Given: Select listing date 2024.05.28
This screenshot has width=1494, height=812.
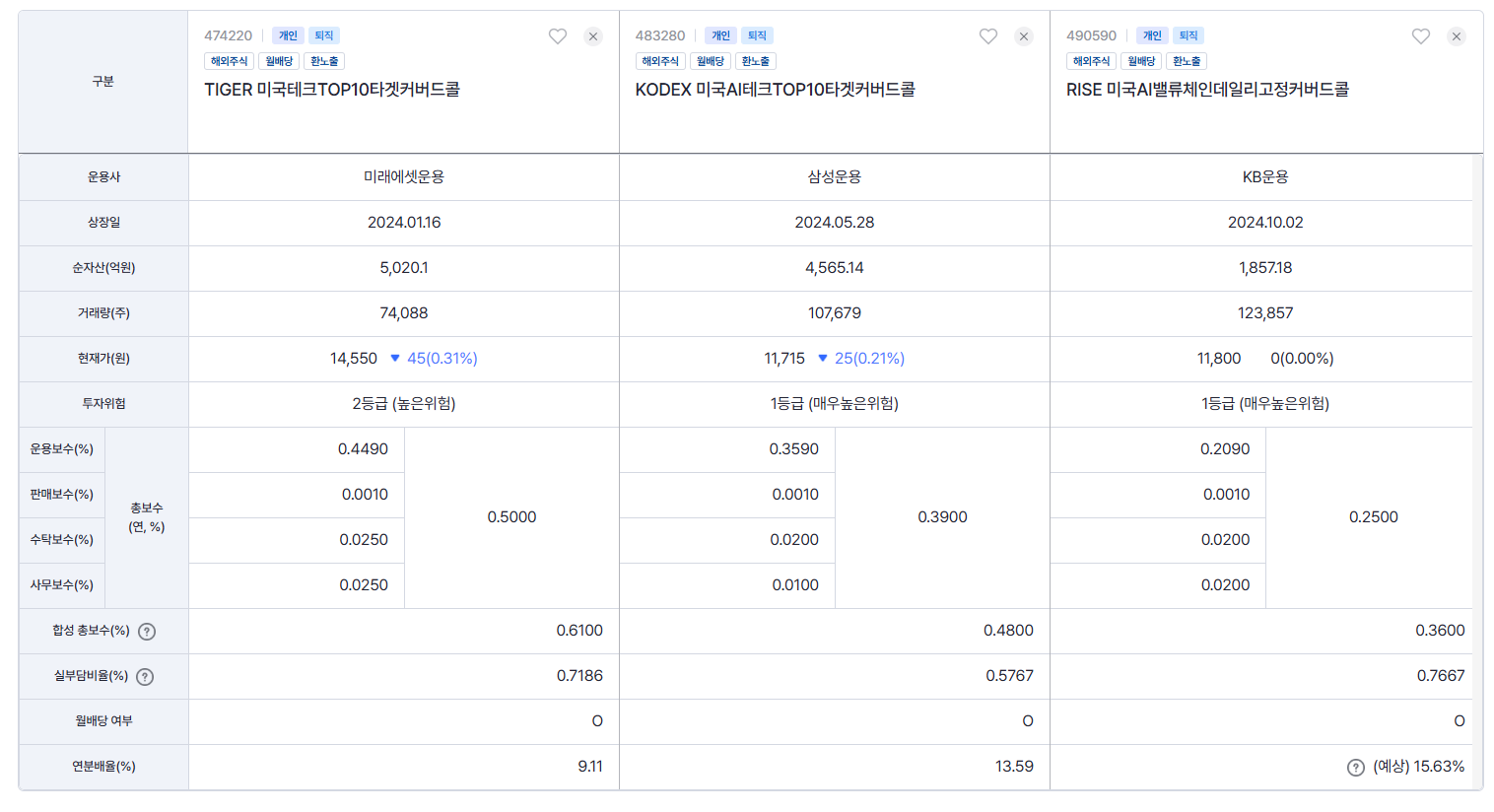Looking at the screenshot, I should [x=835, y=223].
